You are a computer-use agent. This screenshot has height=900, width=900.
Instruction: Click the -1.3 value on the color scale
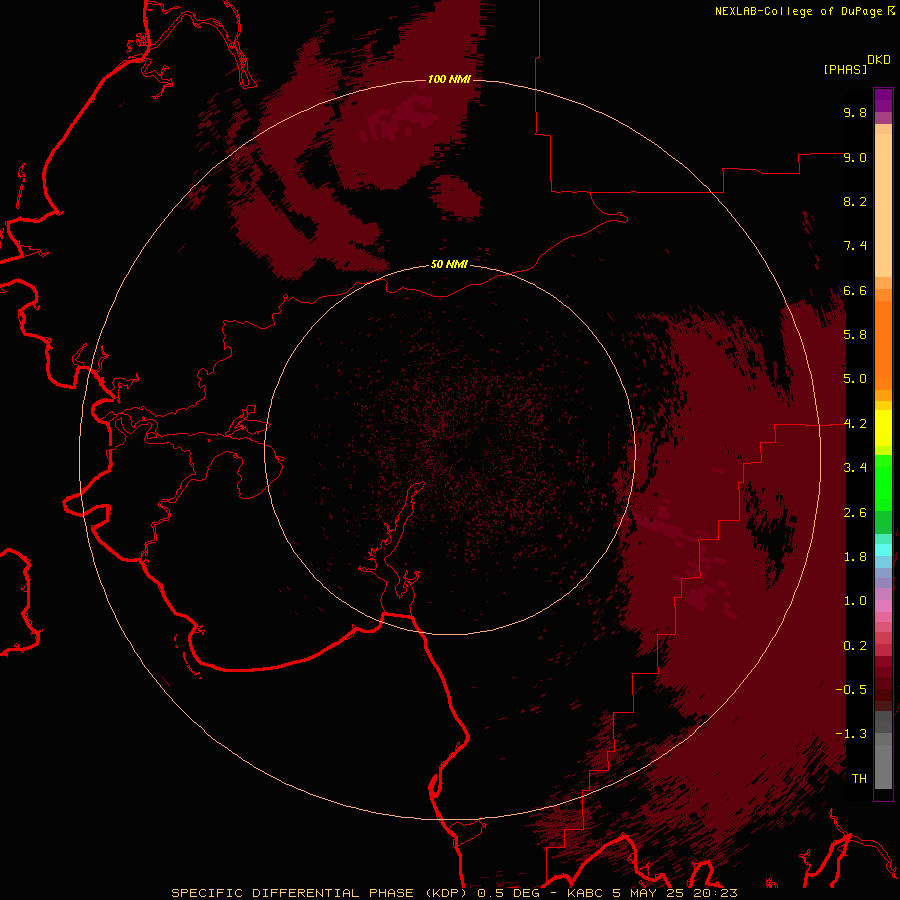pos(851,734)
